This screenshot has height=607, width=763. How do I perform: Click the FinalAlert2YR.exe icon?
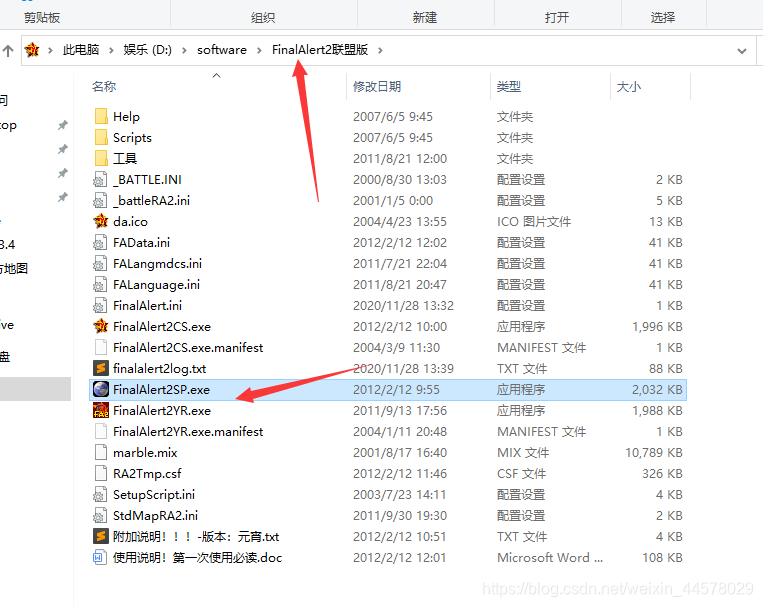pyautogui.click(x=101, y=410)
